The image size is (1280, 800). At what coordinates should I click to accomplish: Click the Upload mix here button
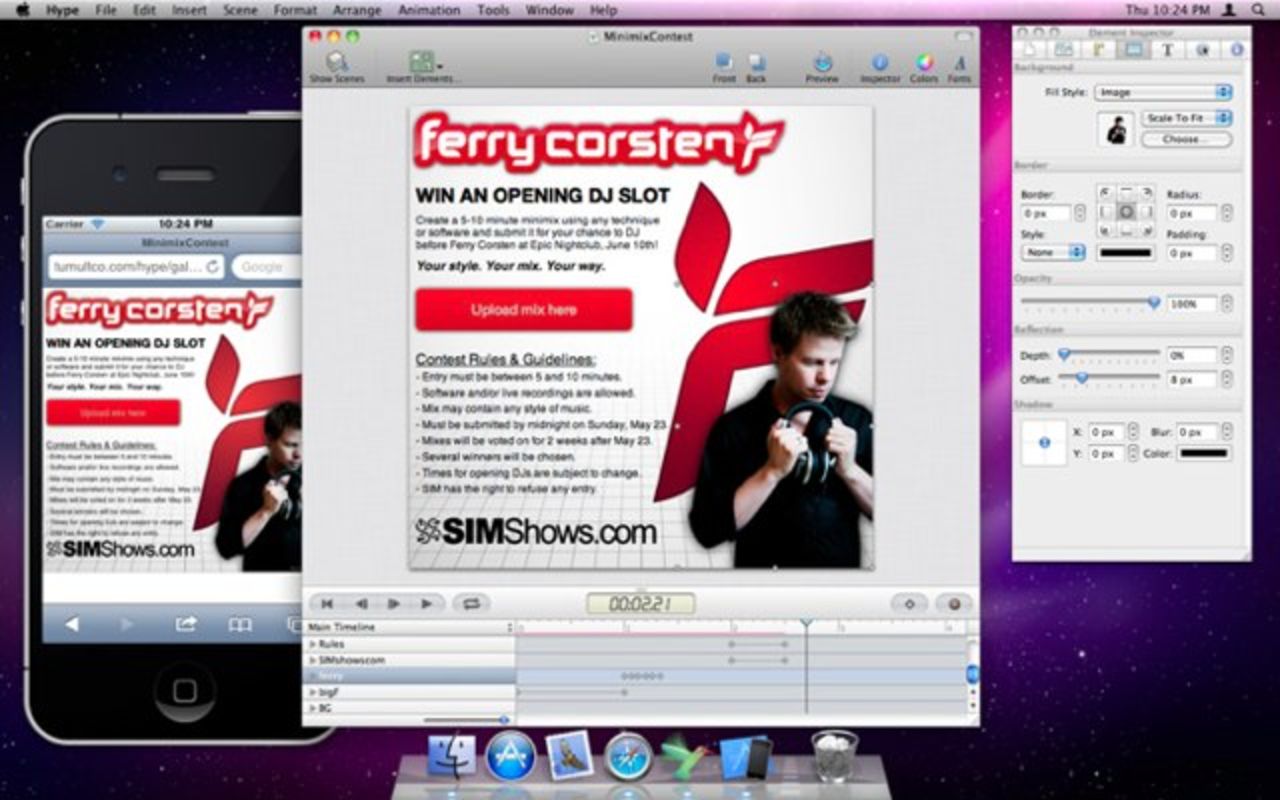pyautogui.click(x=524, y=310)
